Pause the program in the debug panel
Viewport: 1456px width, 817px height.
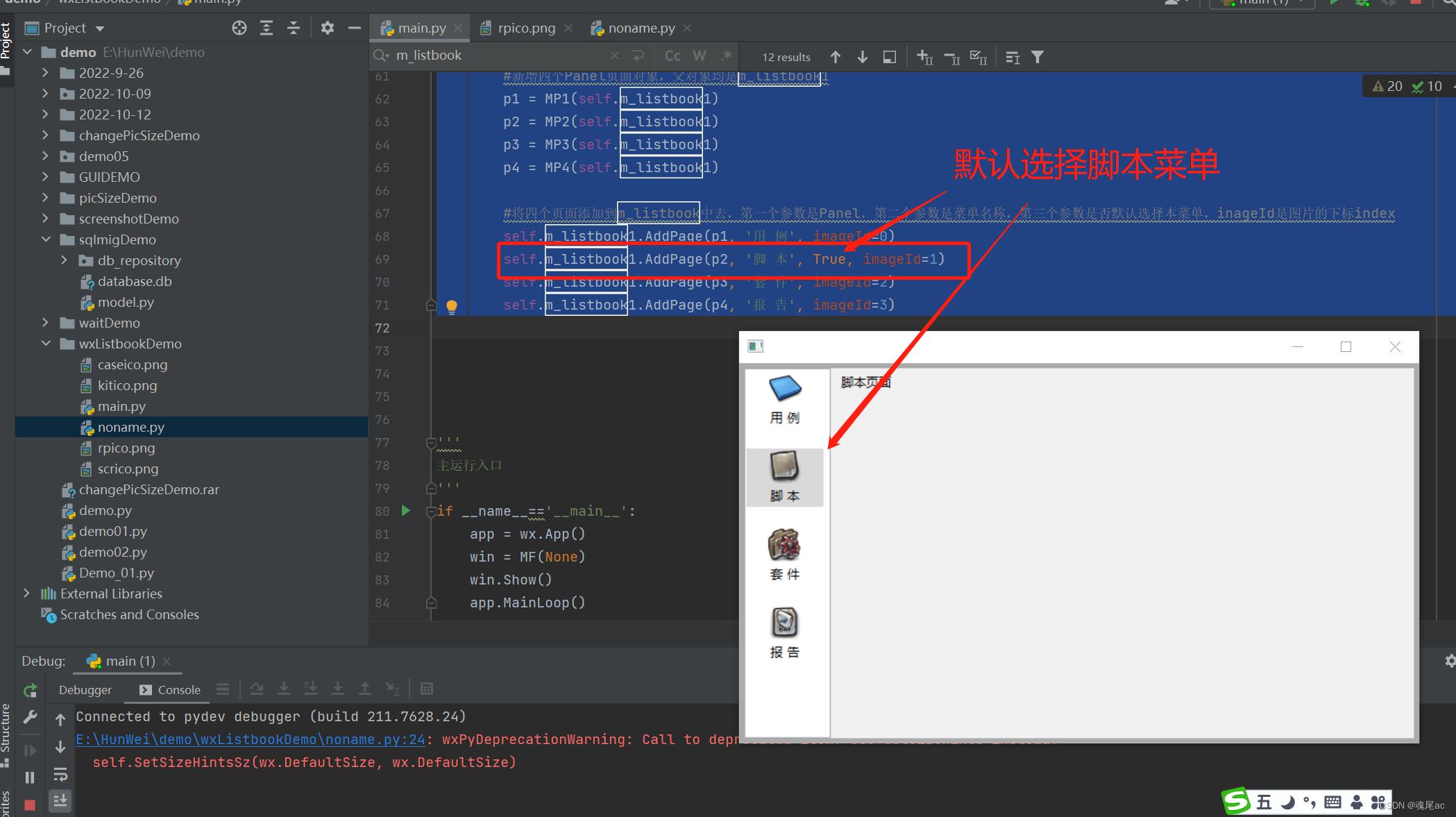(29, 777)
